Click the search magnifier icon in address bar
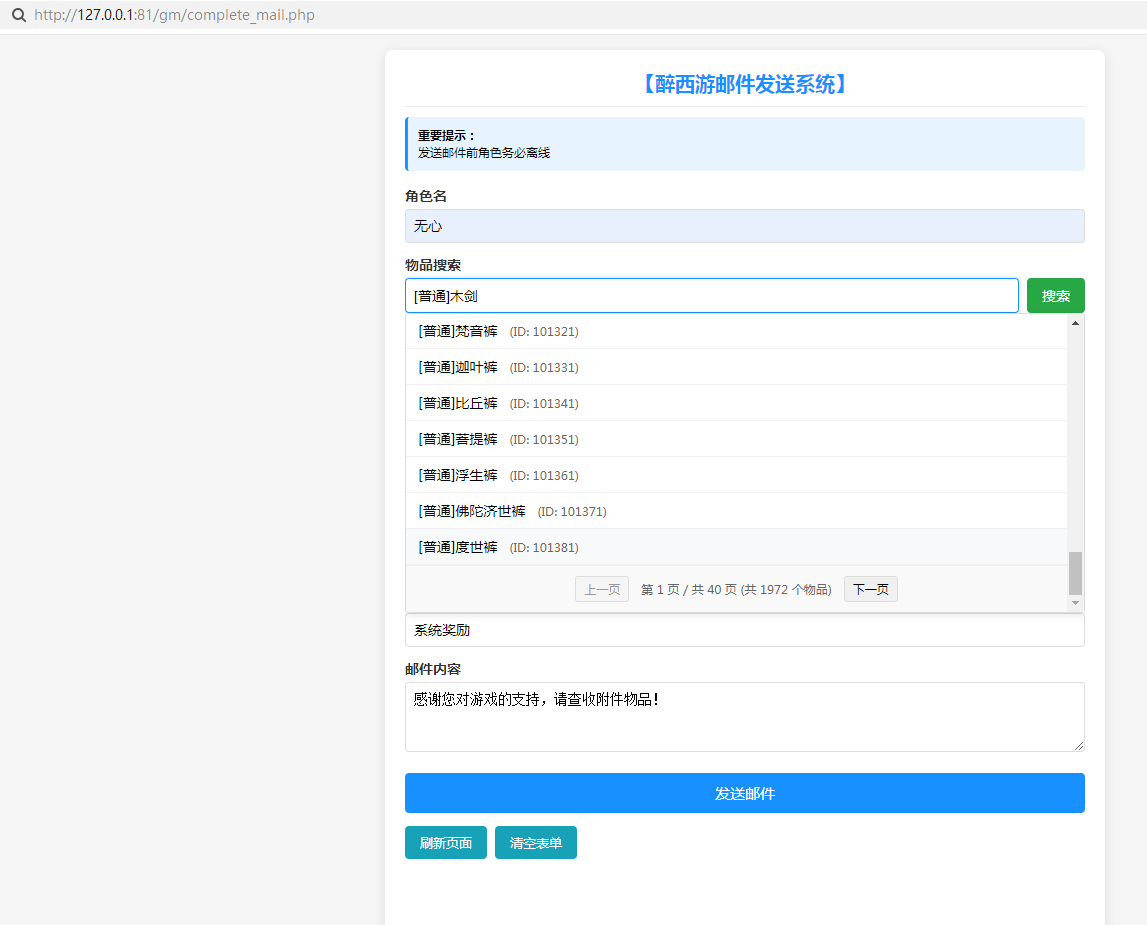This screenshot has width=1147, height=925. [x=18, y=15]
